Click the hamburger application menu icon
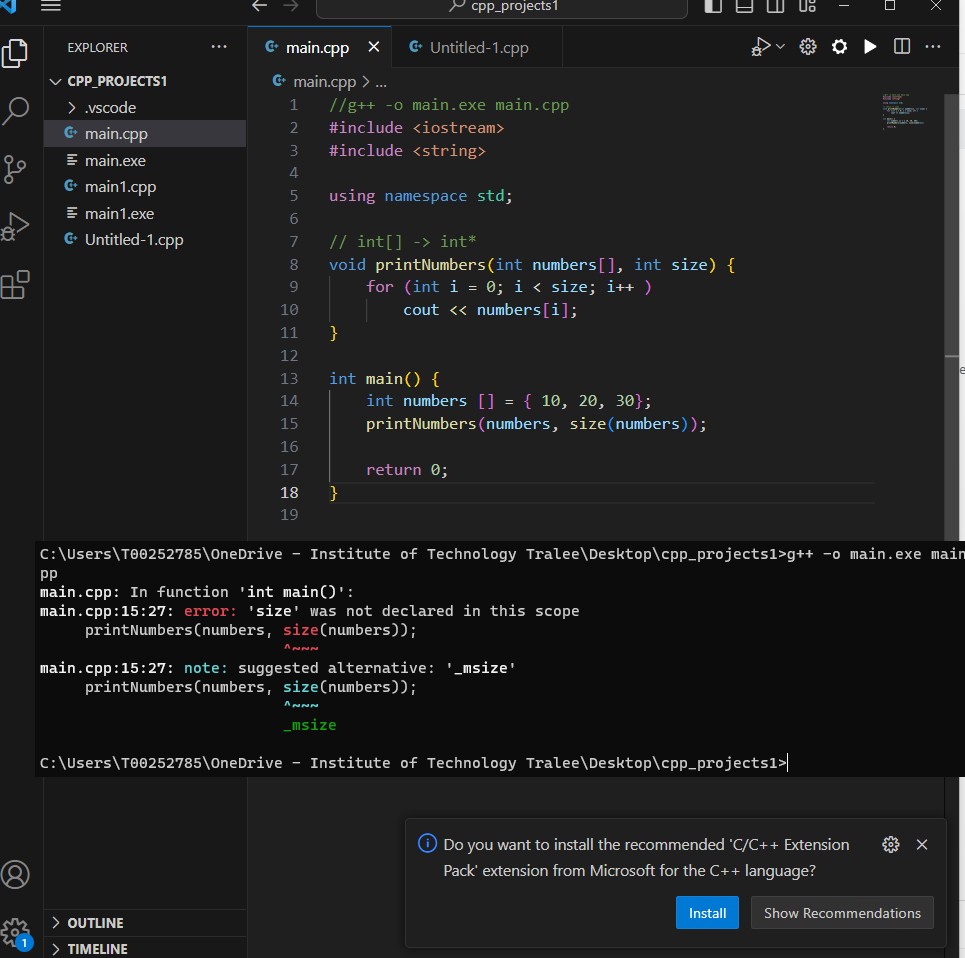The height and width of the screenshot is (958, 965). 50,6
